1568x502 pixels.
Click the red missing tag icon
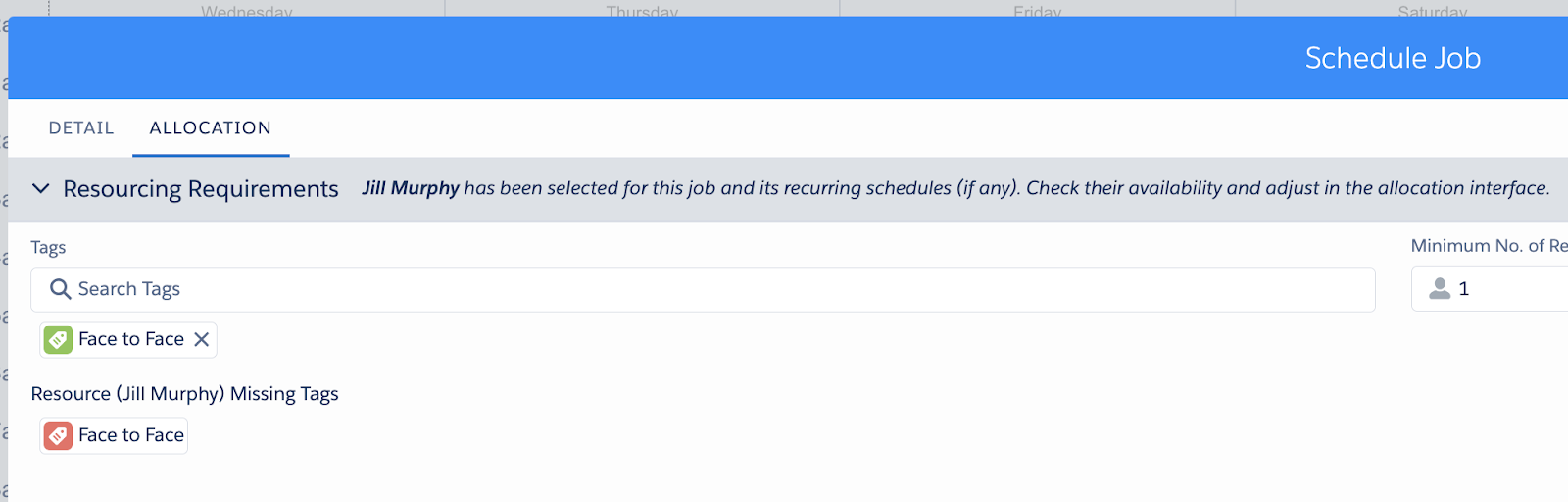click(x=58, y=435)
